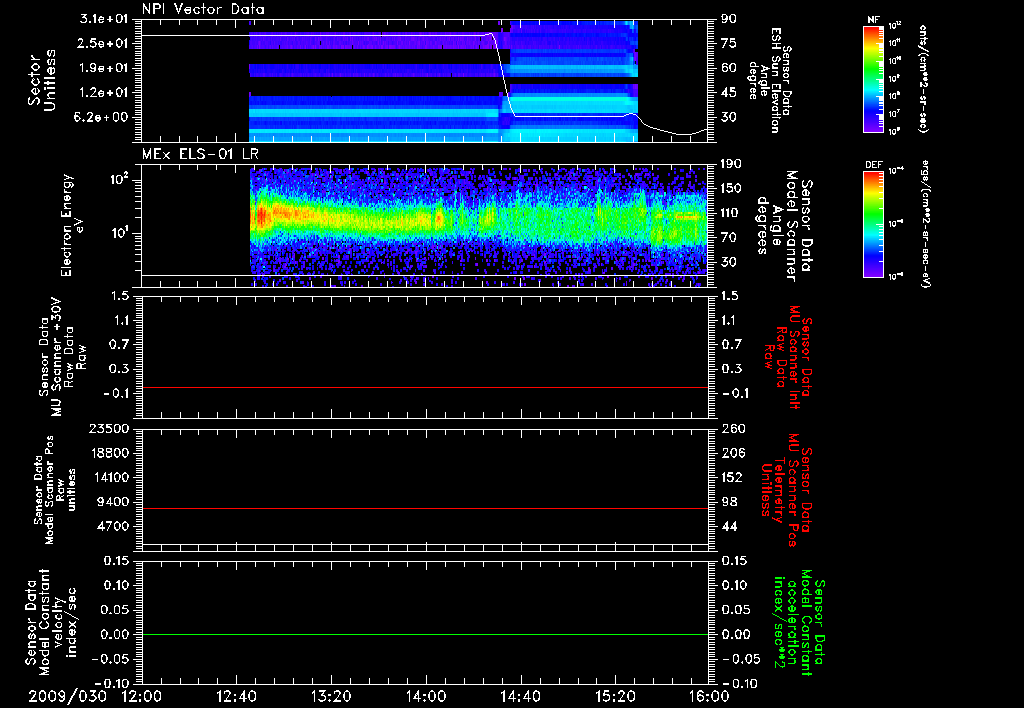Click the red line in Model Scanner Pos plot
This screenshot has height=708, width=1024.
point(425,508)
